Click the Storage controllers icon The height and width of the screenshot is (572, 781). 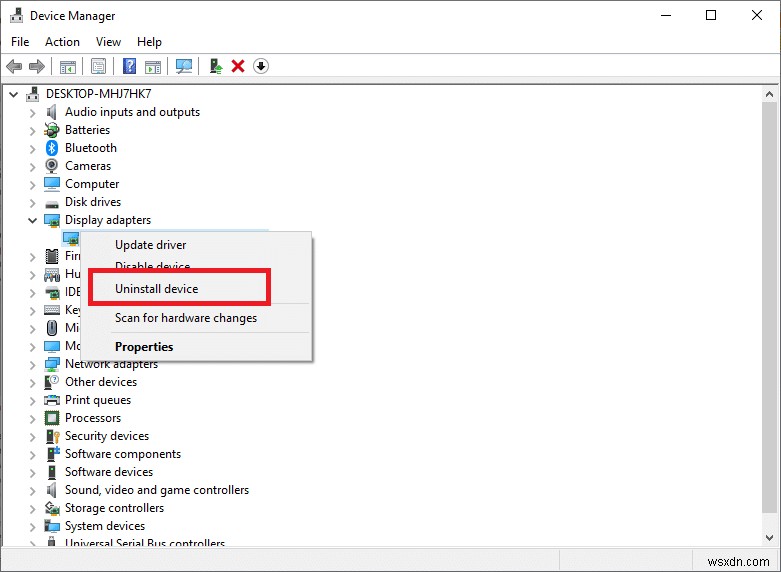pyautogui.click(x=52, y=508)
